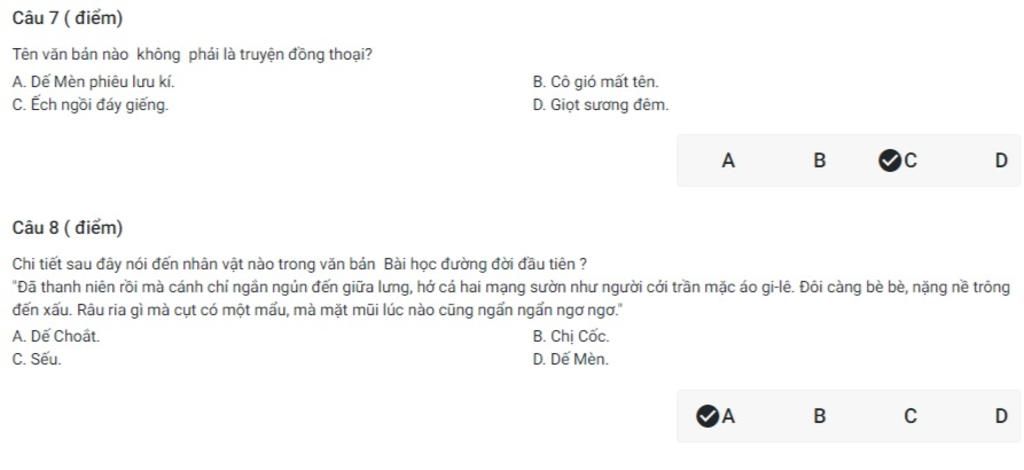
Task: Select answer A for Câu 7
Action: pos(728,161)
